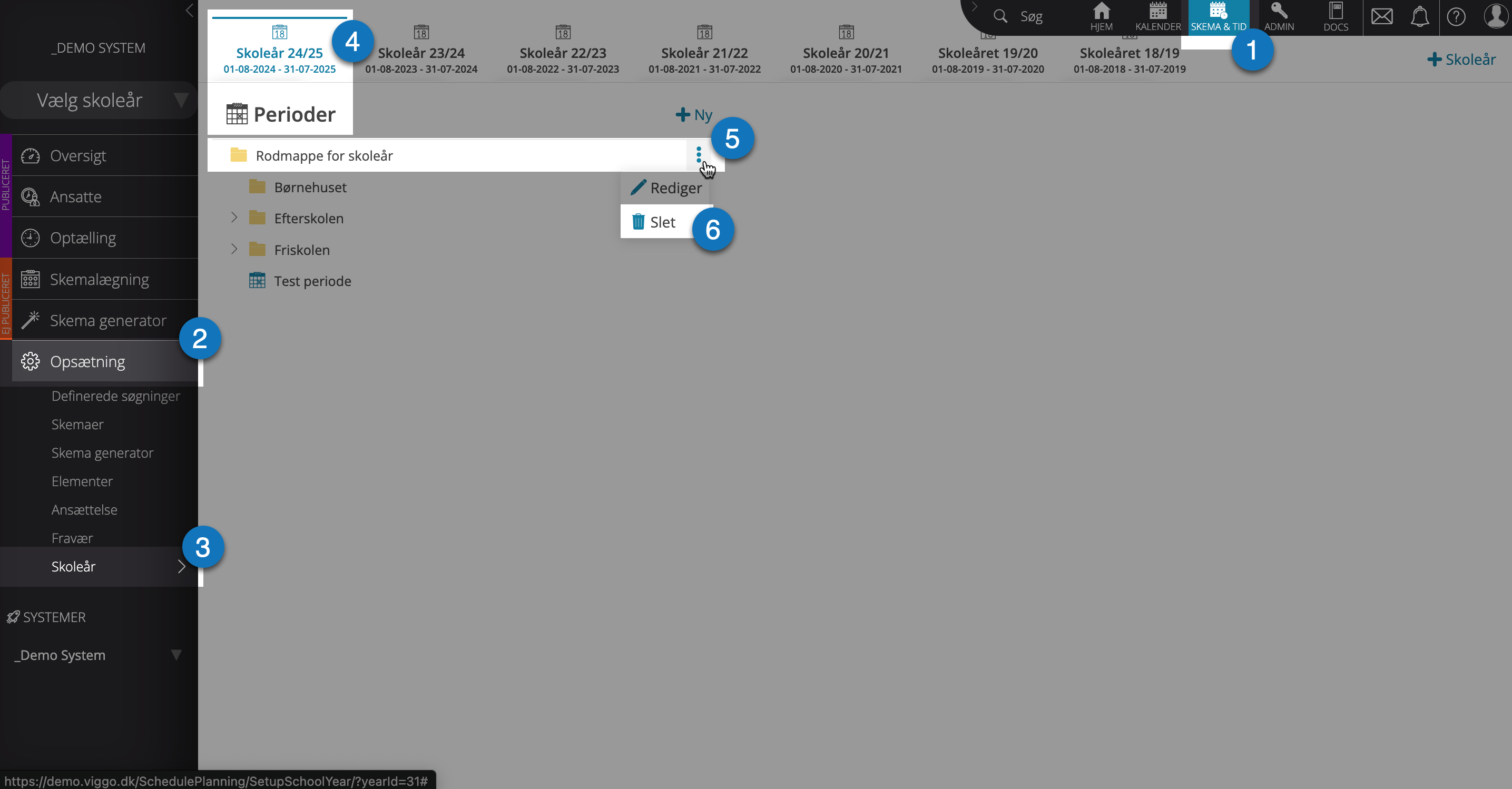Open the mail envelope icon

pyautogui.click(x=1382, y=16)
